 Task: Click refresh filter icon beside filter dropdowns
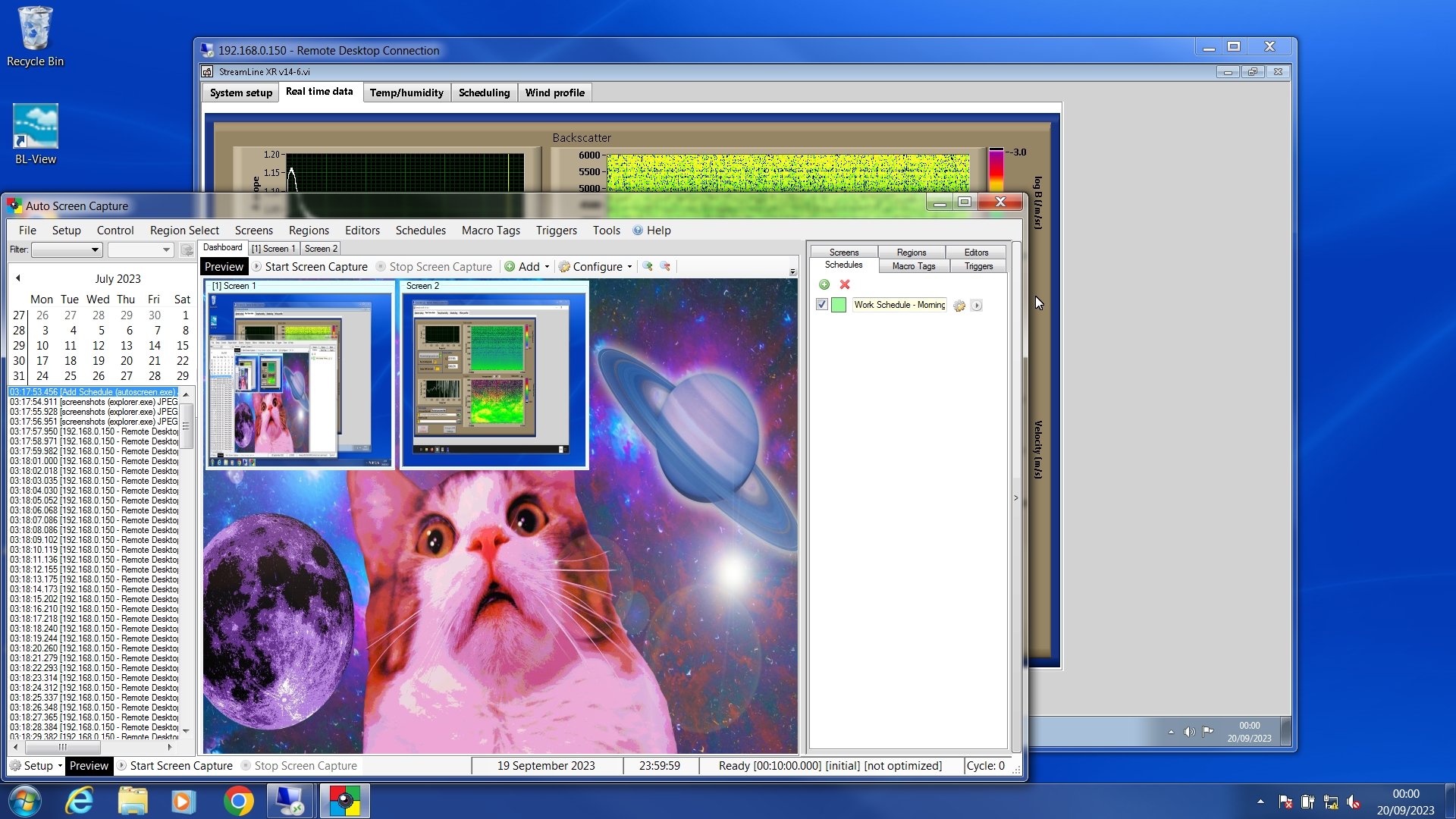point(187,249)
